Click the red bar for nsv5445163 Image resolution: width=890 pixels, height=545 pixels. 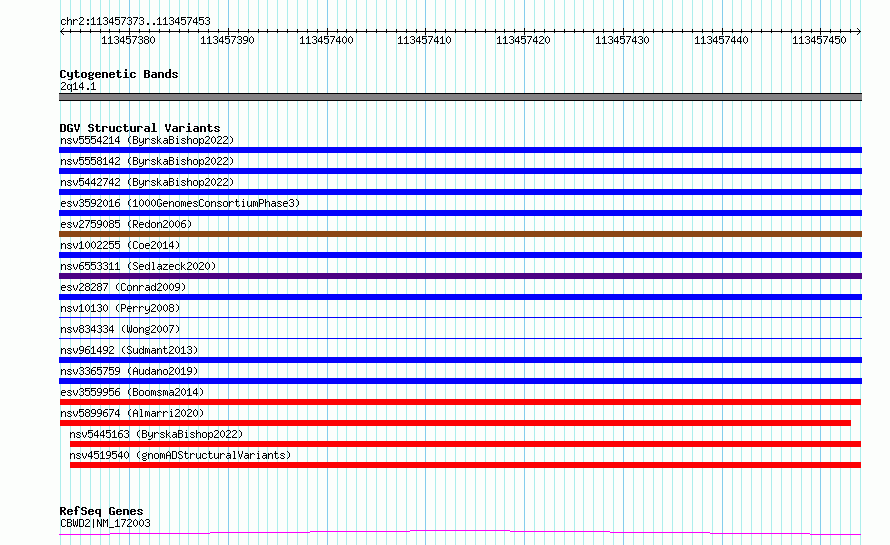coord(465,444)
